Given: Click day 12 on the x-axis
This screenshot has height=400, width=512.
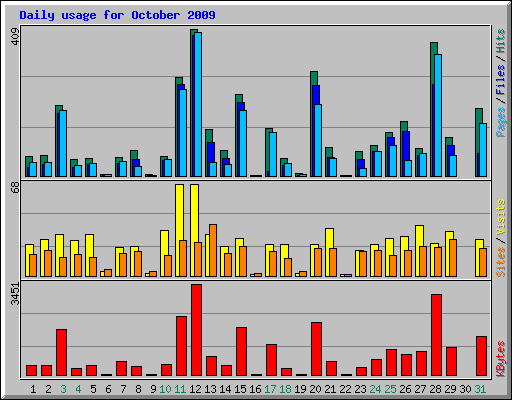Looking at the screenshot, I should (x=195, y=389).
